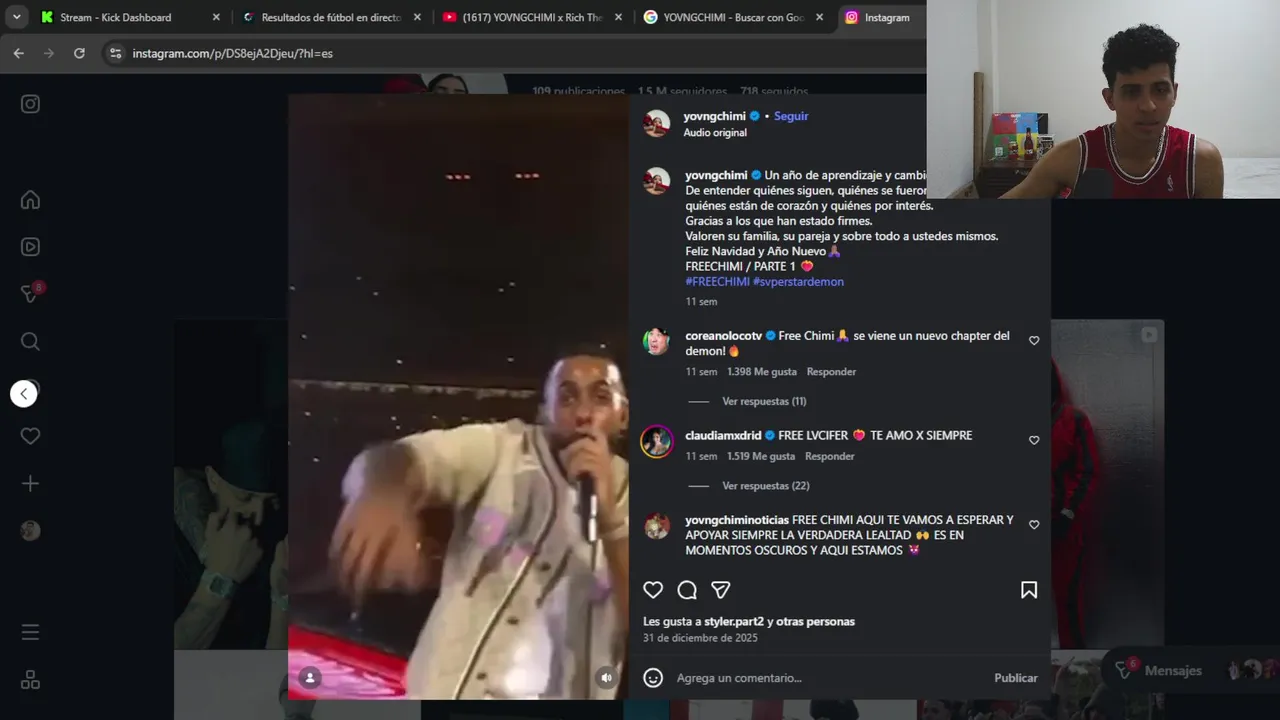Save the post with bookmark icon
The width and height of the screenshot is (1280, 720).
click(1029, 590)
